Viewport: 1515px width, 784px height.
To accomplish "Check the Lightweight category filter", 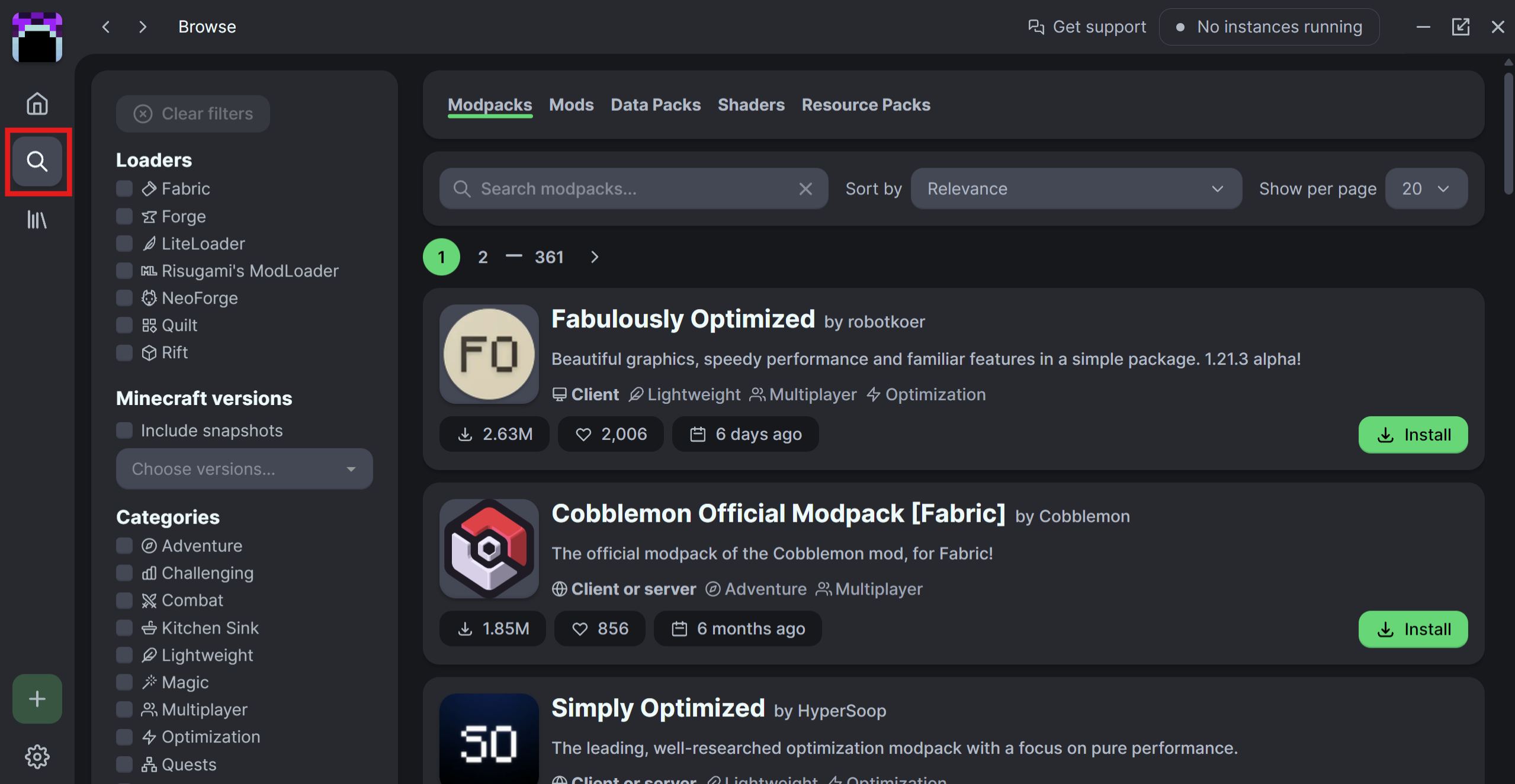I will [x=124, y=655].
